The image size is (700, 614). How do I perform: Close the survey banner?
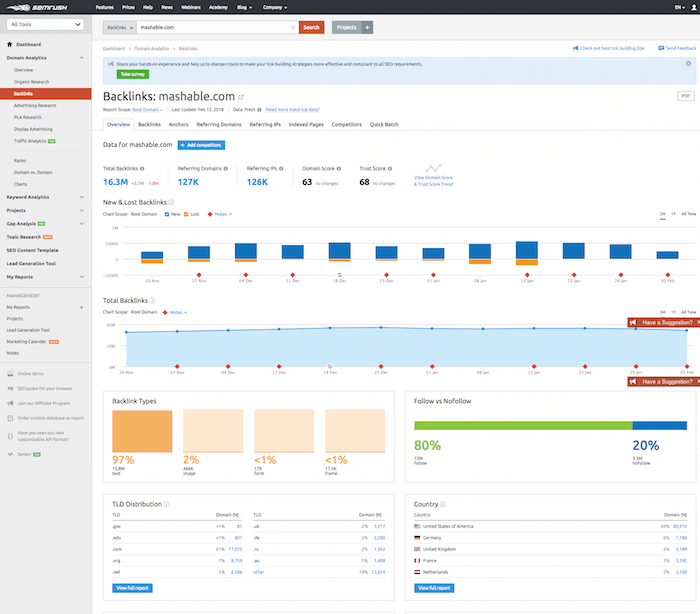pos(688,64)
